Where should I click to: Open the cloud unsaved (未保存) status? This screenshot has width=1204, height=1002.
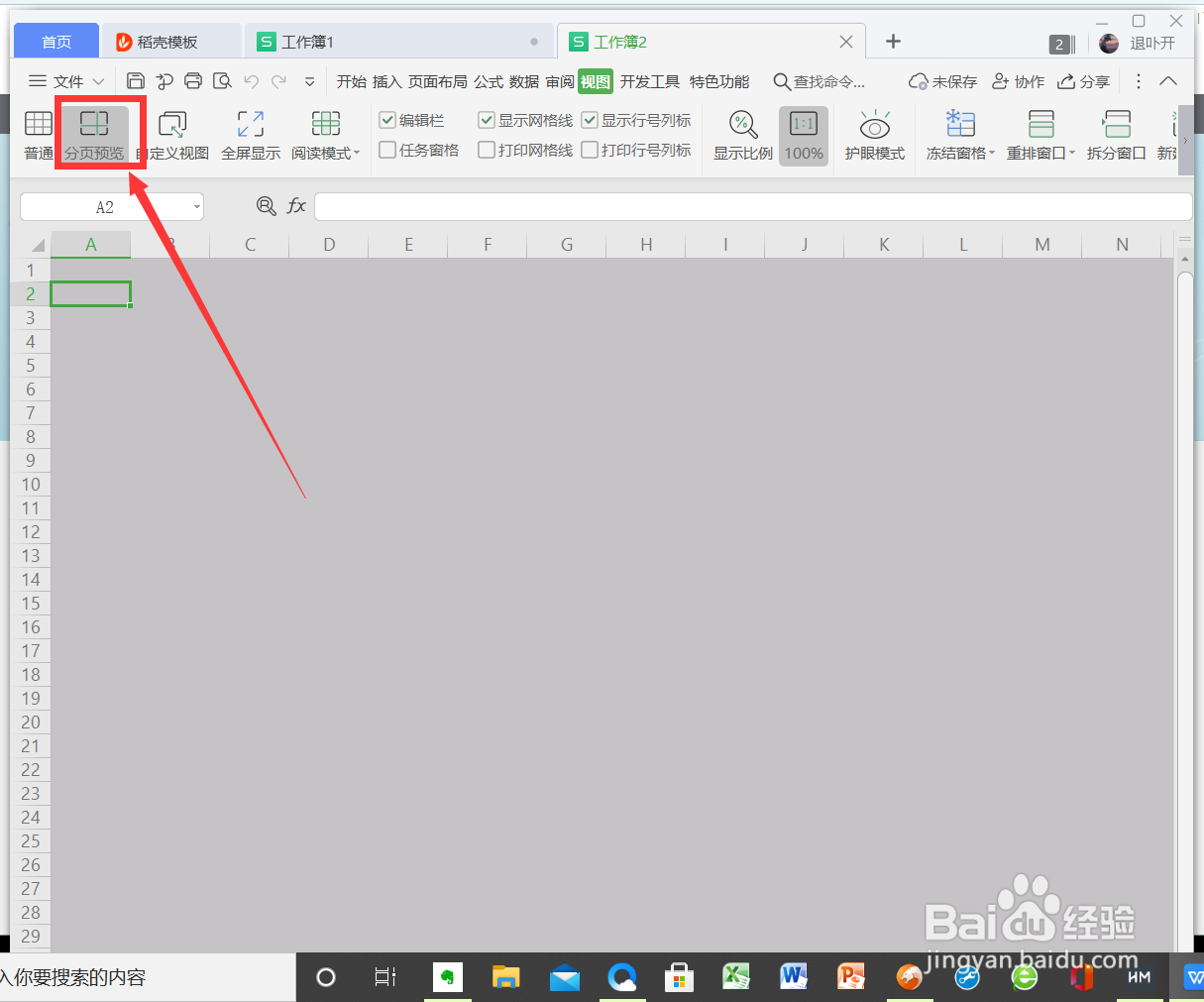click(x=942, y=81)
